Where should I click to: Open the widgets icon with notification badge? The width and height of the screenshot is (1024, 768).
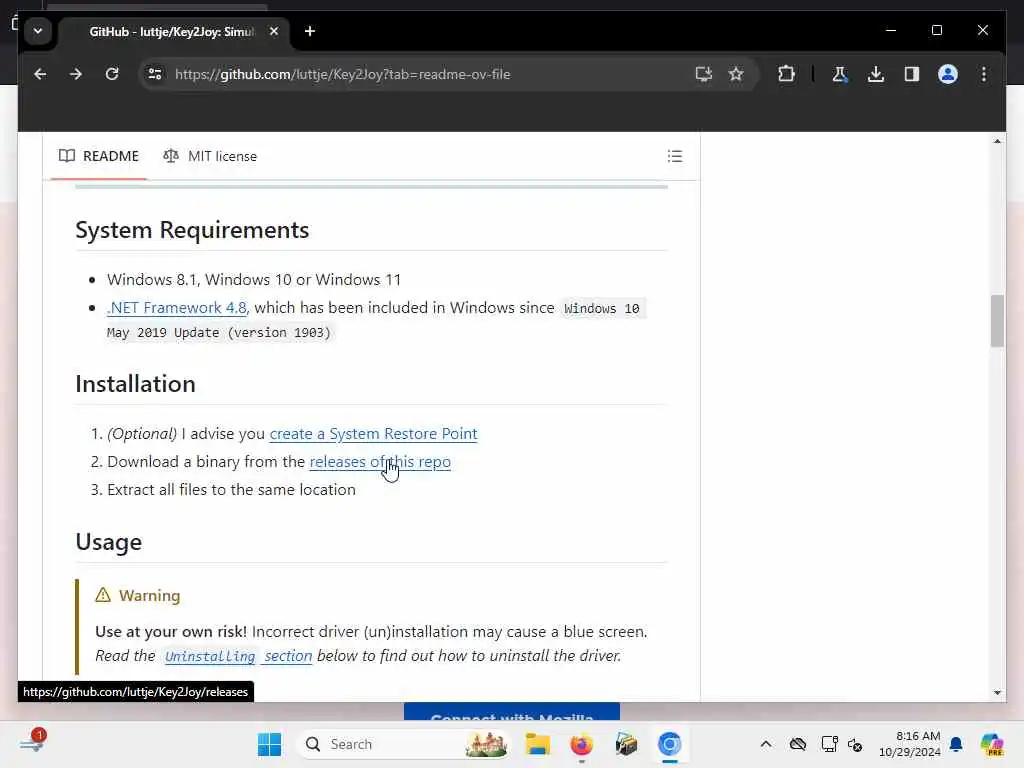[x=32, y=743]
